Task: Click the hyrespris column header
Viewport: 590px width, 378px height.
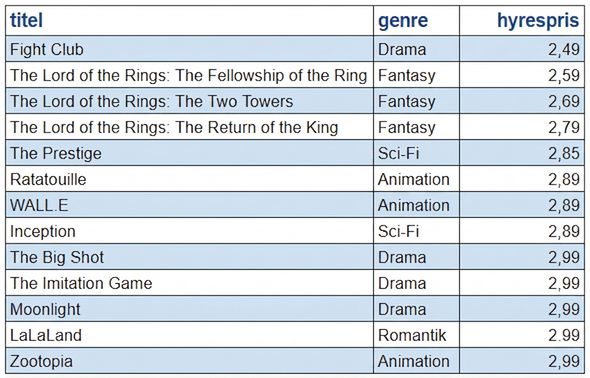Action: pyautogui.click(x=522, y=20)
